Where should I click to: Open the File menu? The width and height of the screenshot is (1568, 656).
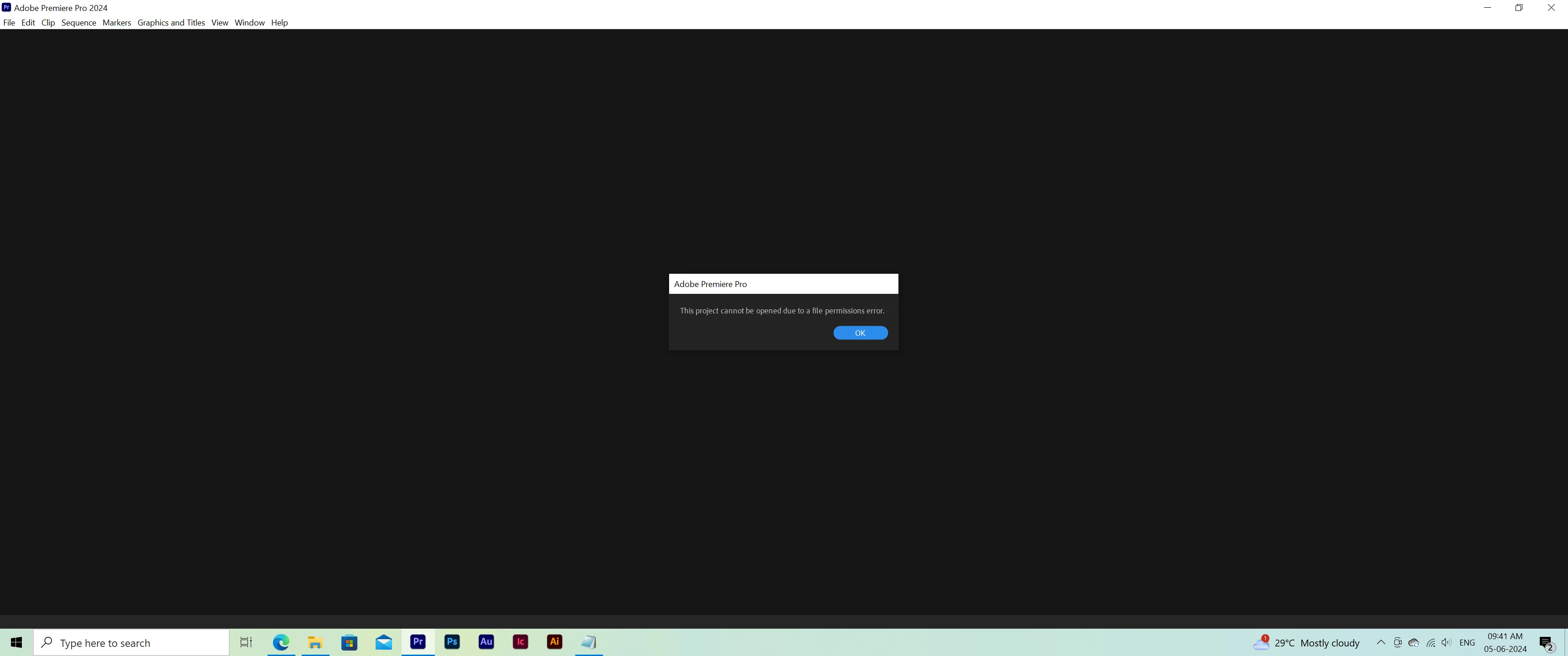coord(9,22)
